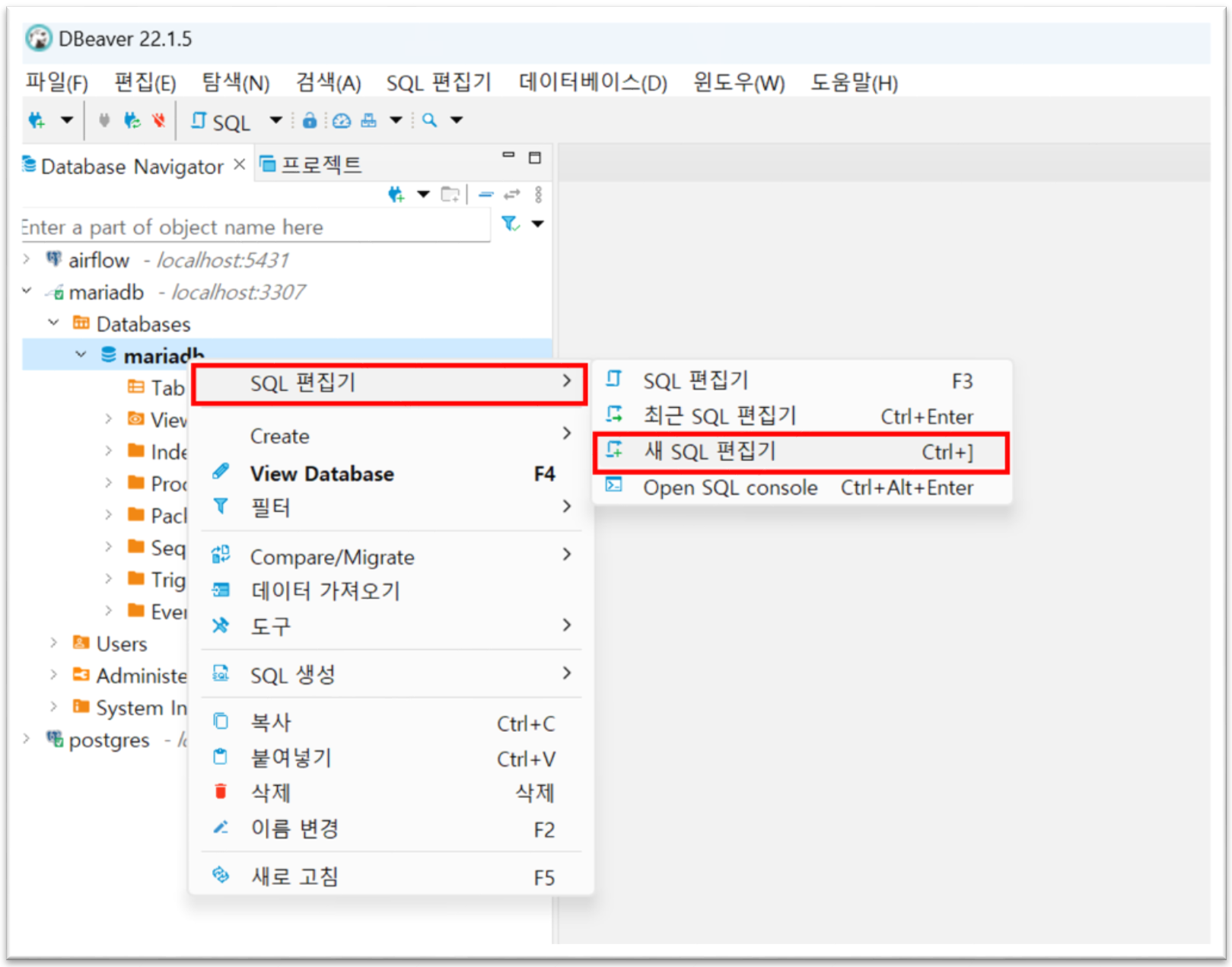Click the SQL editor toolbar button
This screenshot has width=1232, height=967.
coord(221,121)
